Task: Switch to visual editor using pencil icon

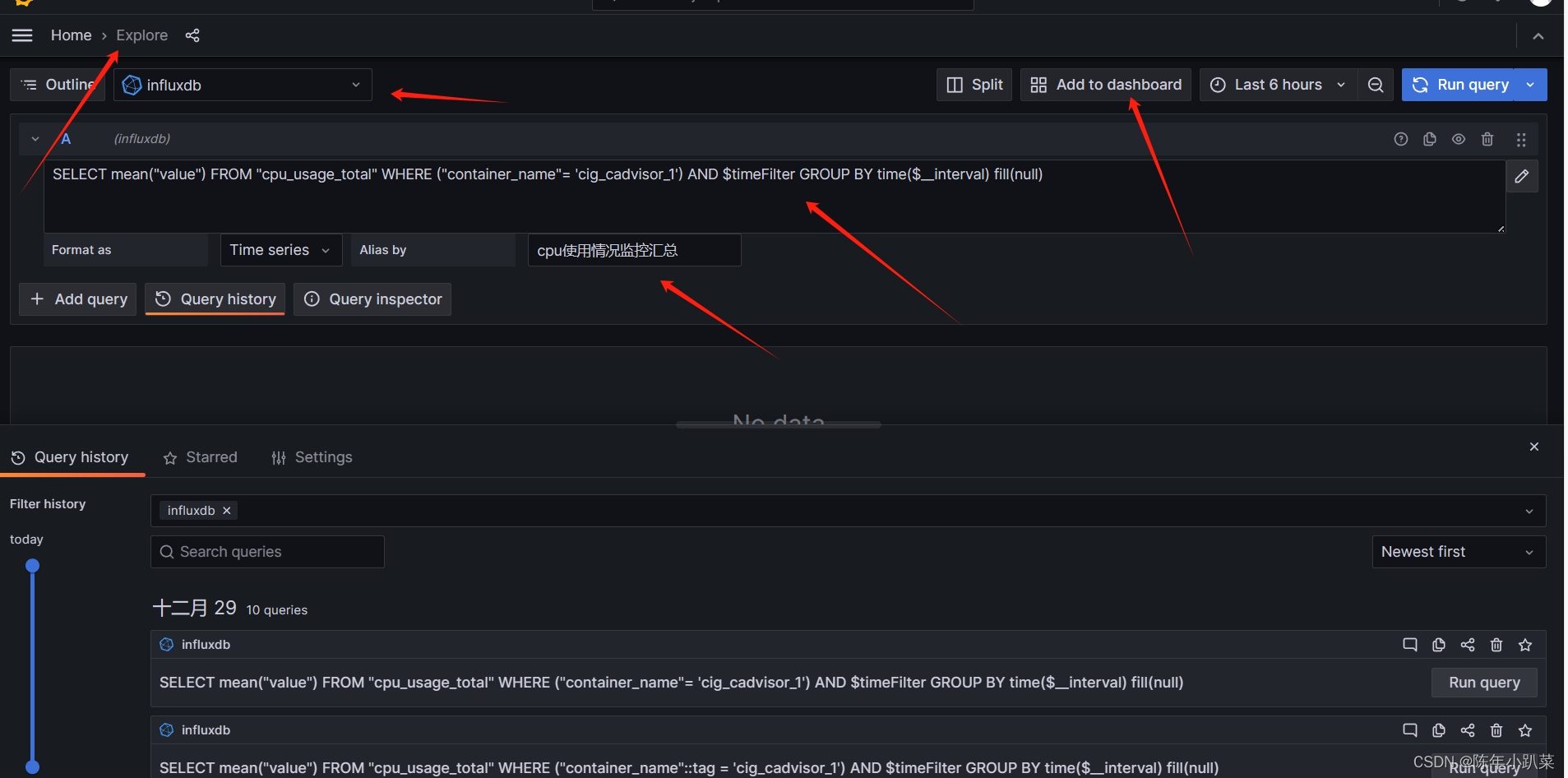Action: 1522,176
